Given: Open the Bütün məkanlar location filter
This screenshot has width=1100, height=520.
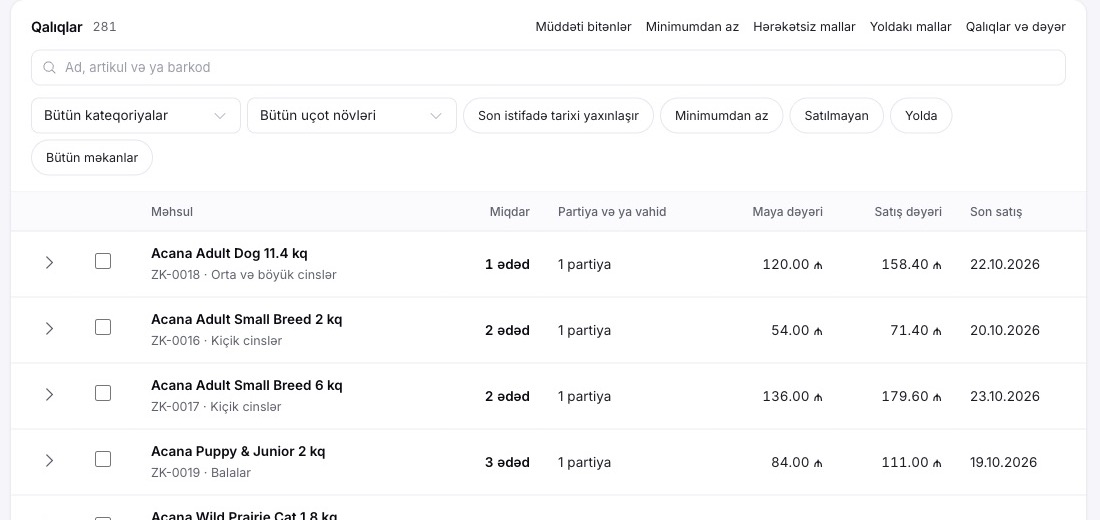Looking at the screenshot, I should pos(92,158).
